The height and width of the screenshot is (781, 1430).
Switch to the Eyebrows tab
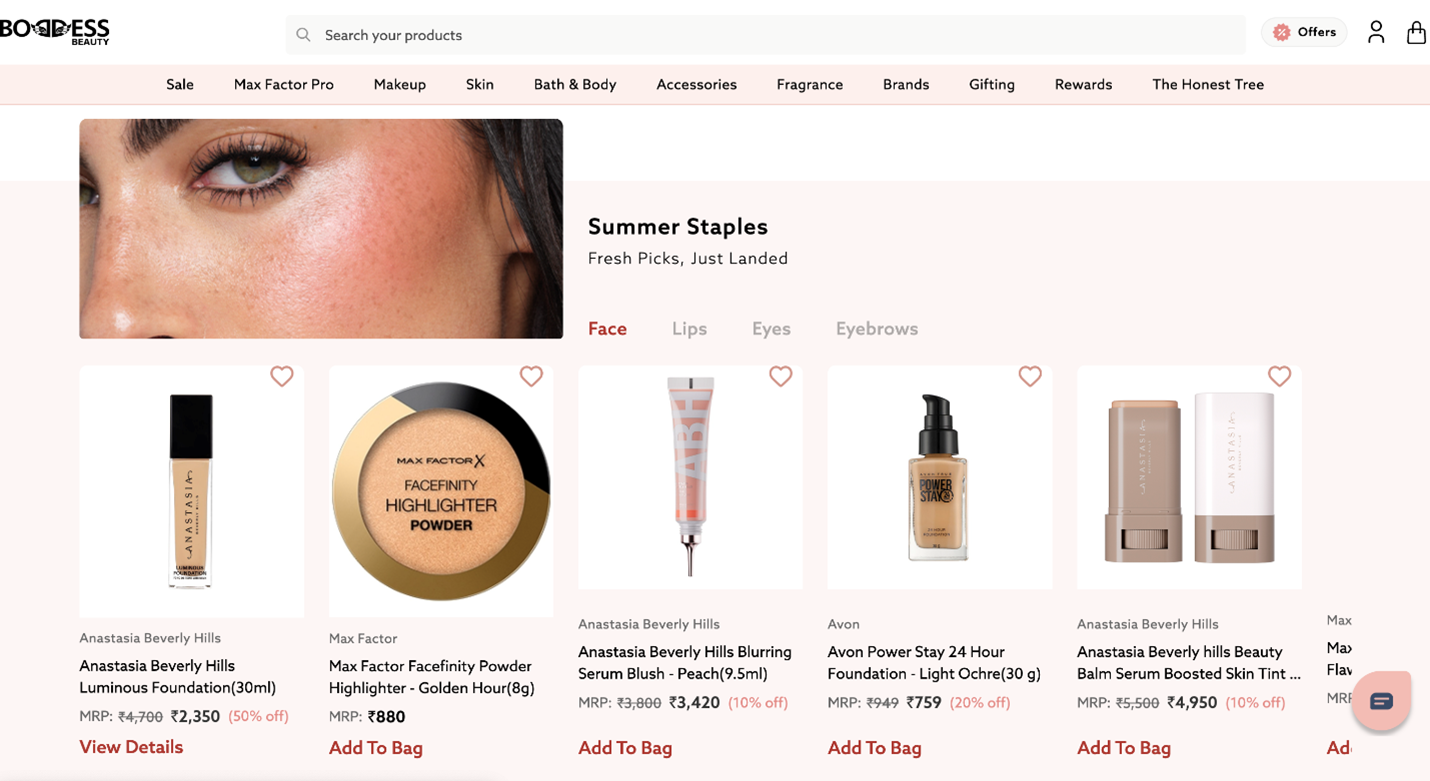coord(877,328)
